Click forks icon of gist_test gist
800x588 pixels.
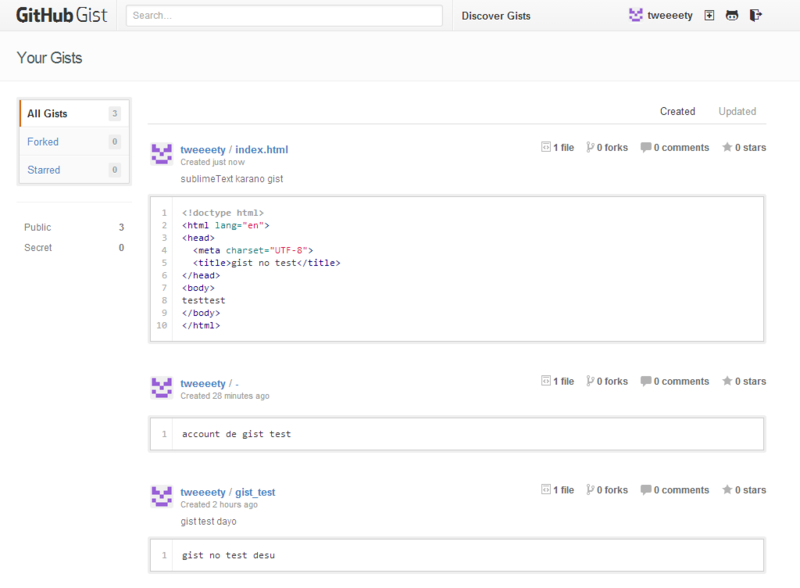tap(590, 489)
